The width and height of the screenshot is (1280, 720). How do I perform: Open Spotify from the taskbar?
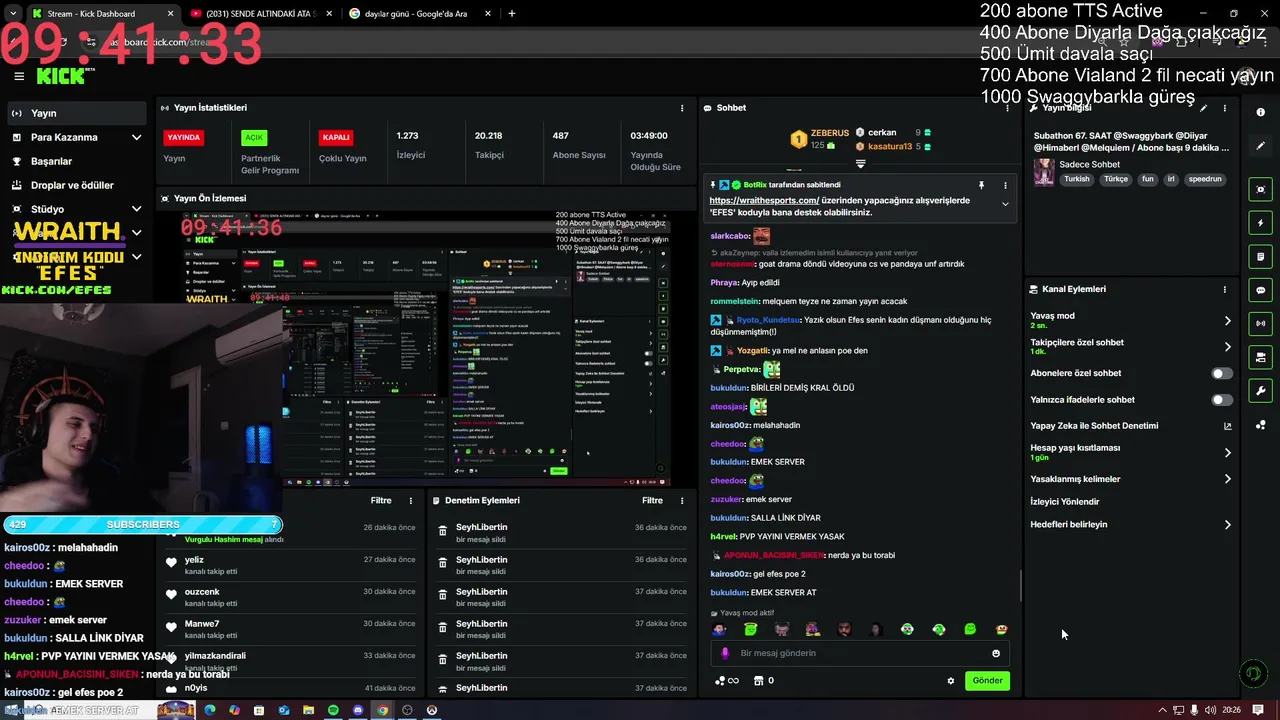(333, 710)
